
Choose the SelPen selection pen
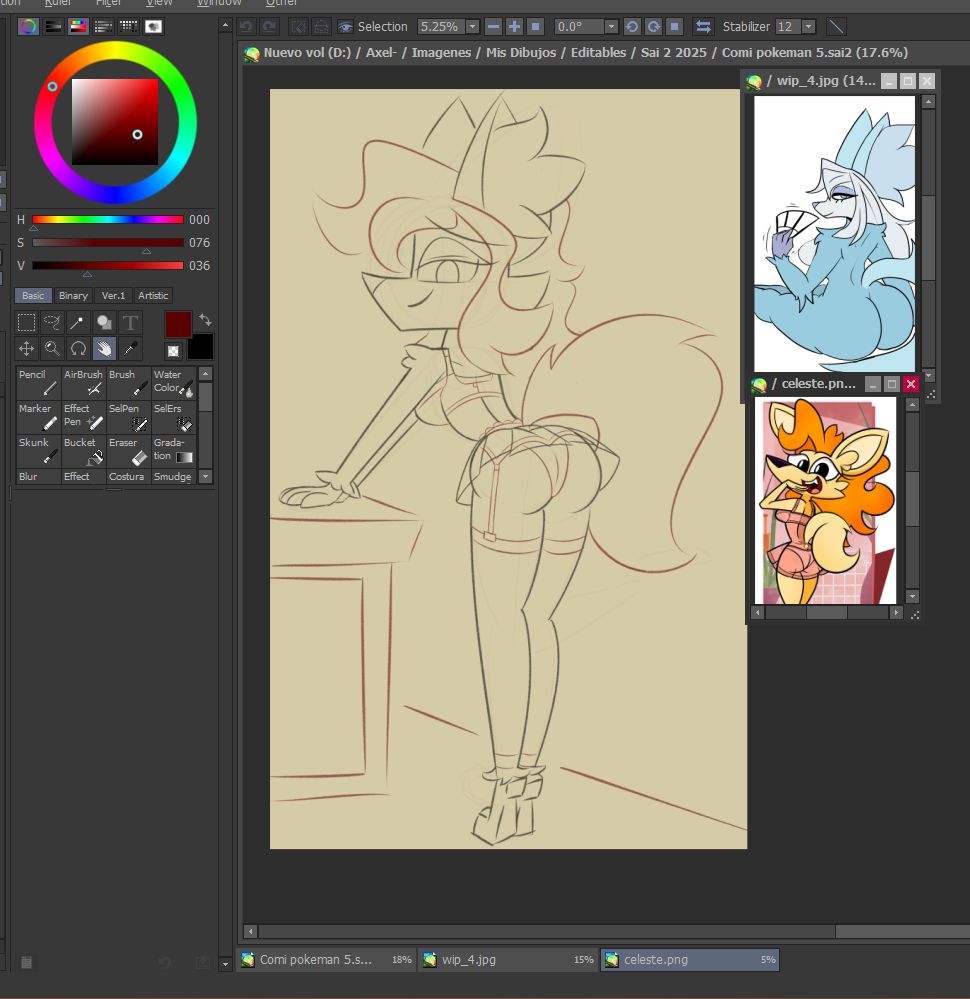(x=128, y=416)
